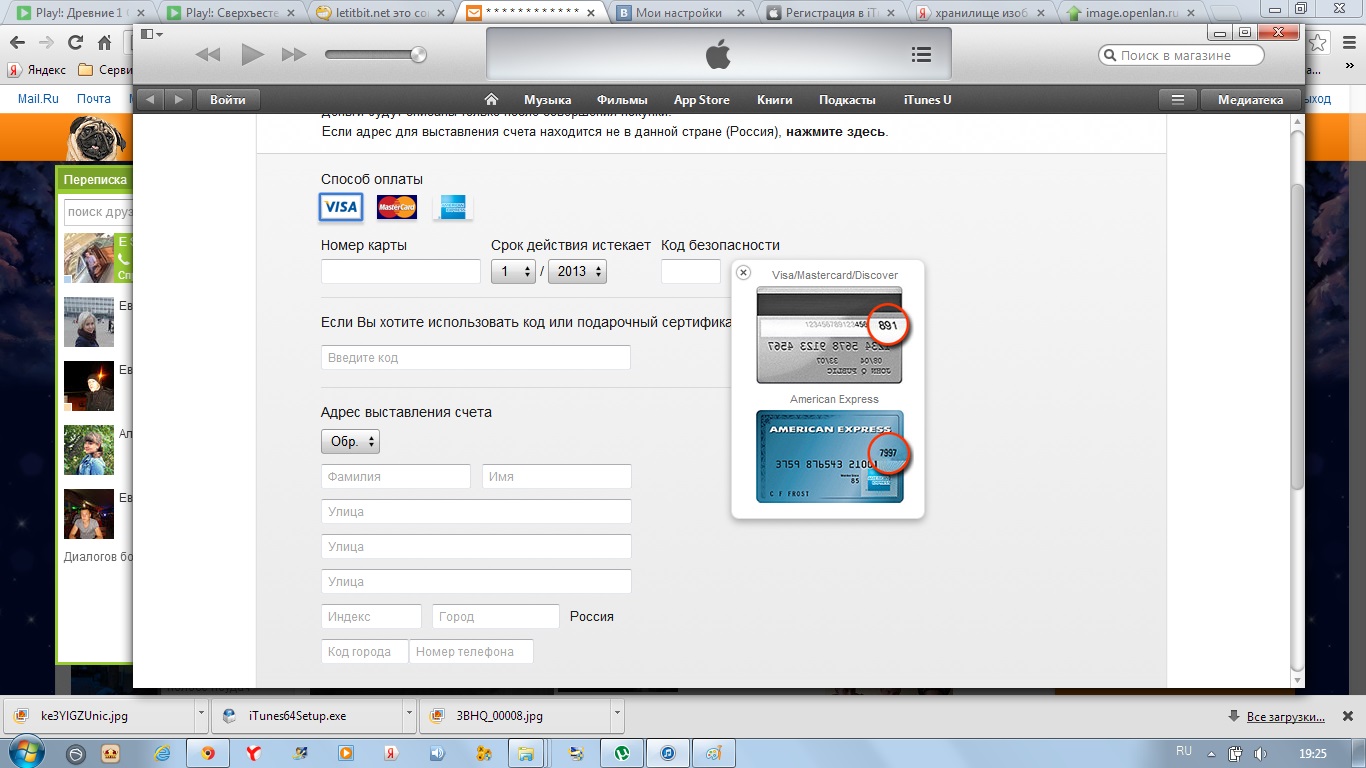Open uTorrent taskbar icon
The image size is (1366, 768).
(623, 753)
